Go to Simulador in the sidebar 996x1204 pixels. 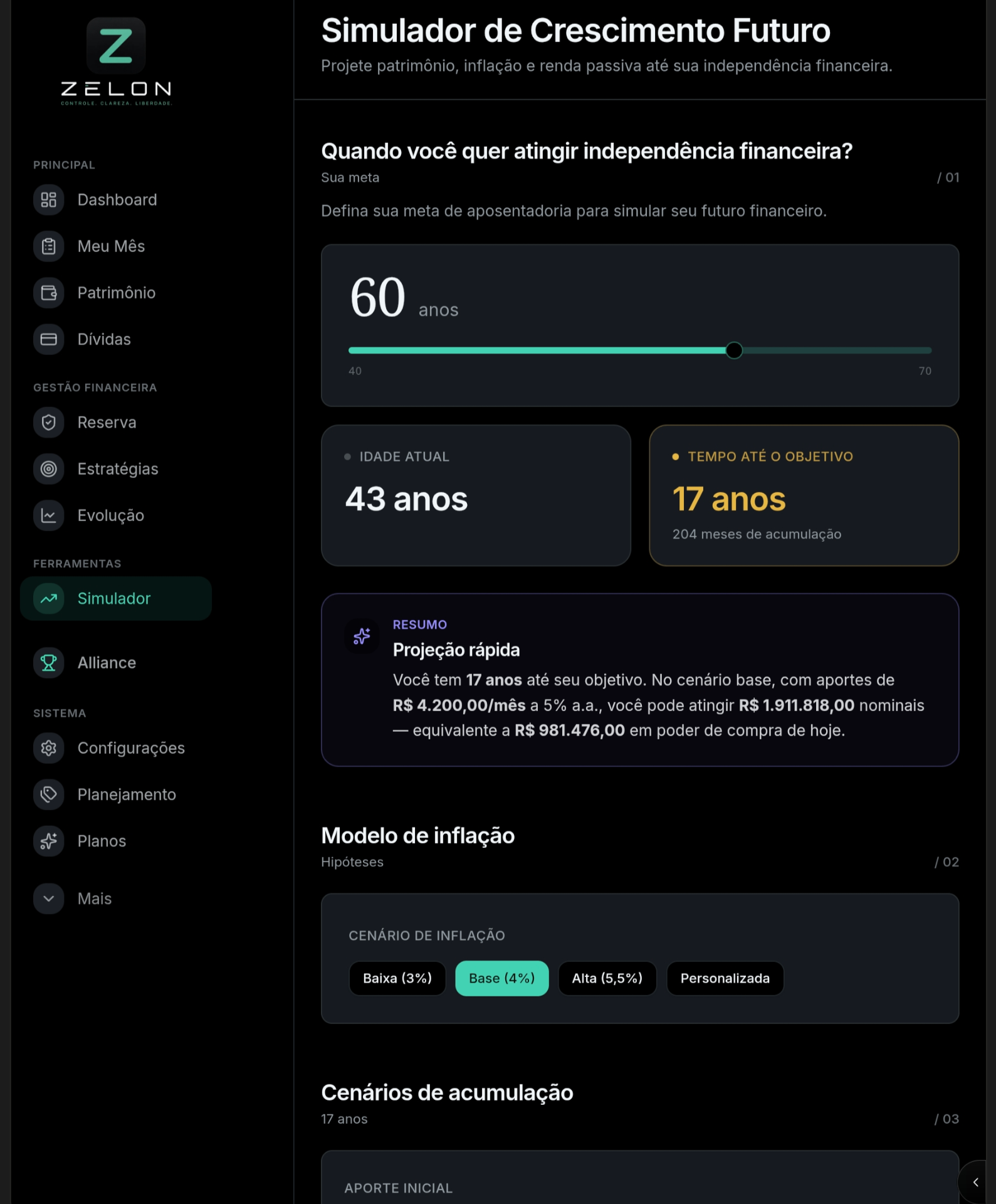[116, 599]
